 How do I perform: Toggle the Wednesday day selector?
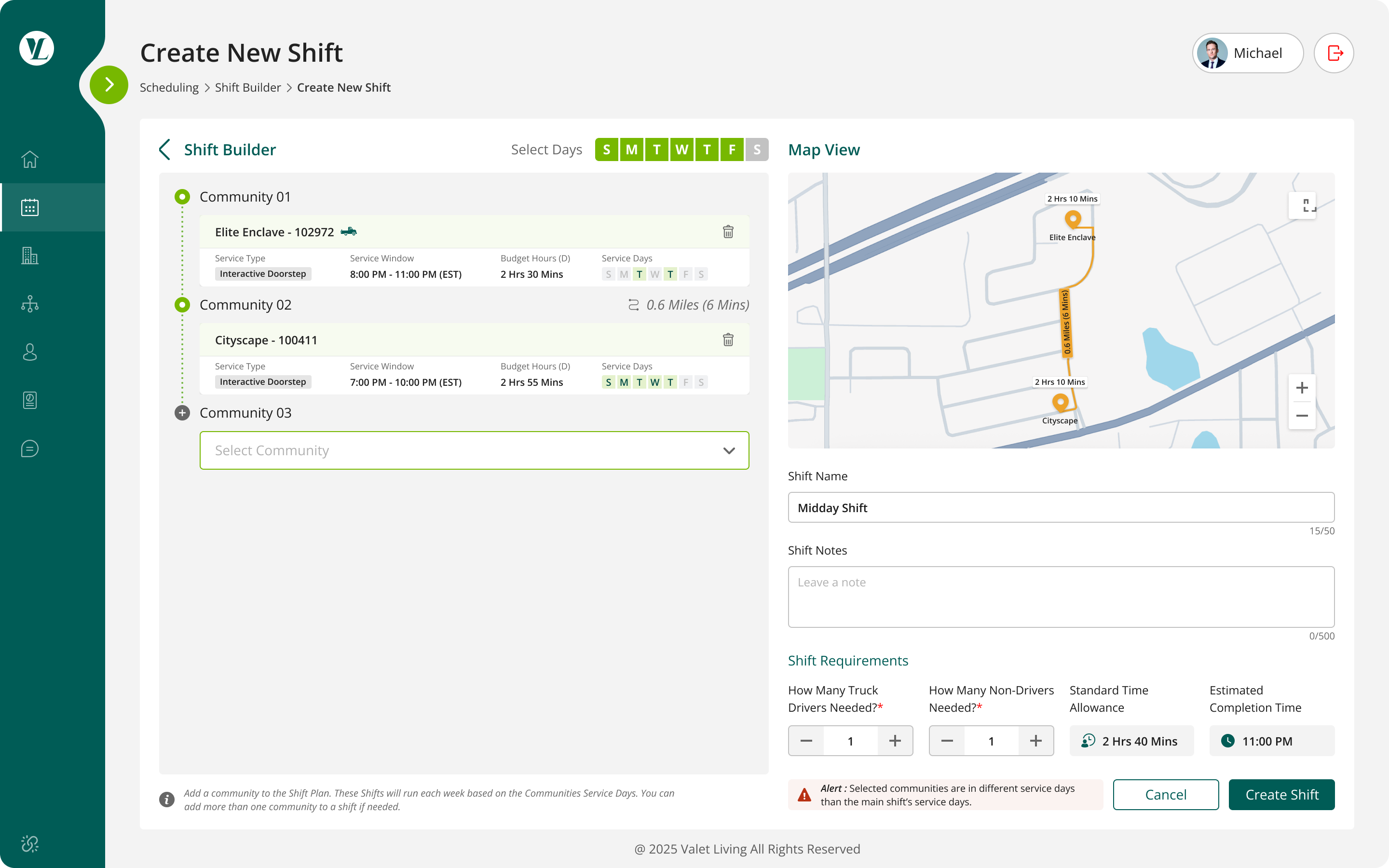[x=681, y=150]
